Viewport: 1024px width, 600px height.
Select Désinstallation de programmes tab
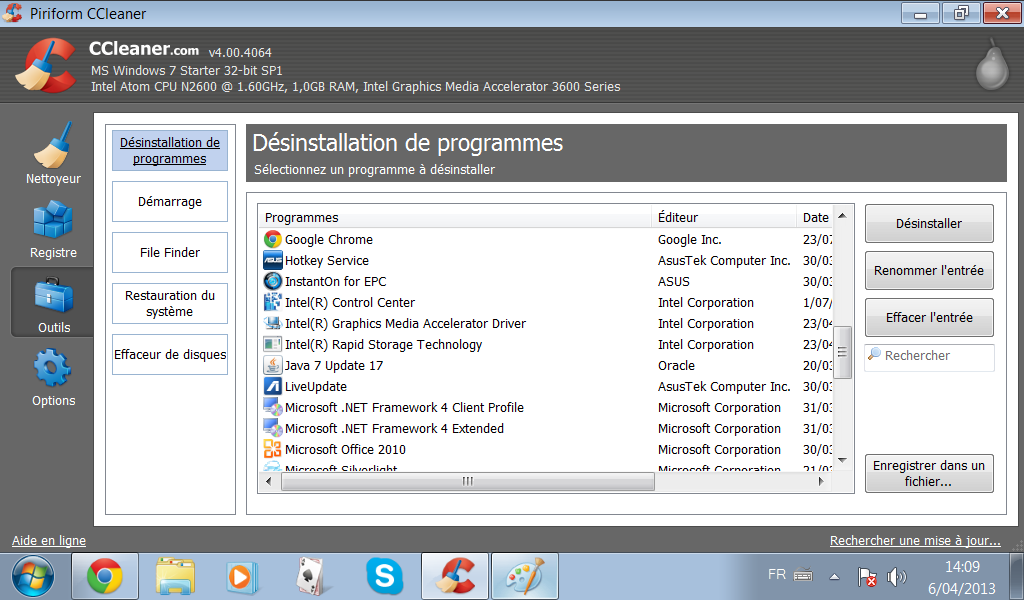click(170, 150)
